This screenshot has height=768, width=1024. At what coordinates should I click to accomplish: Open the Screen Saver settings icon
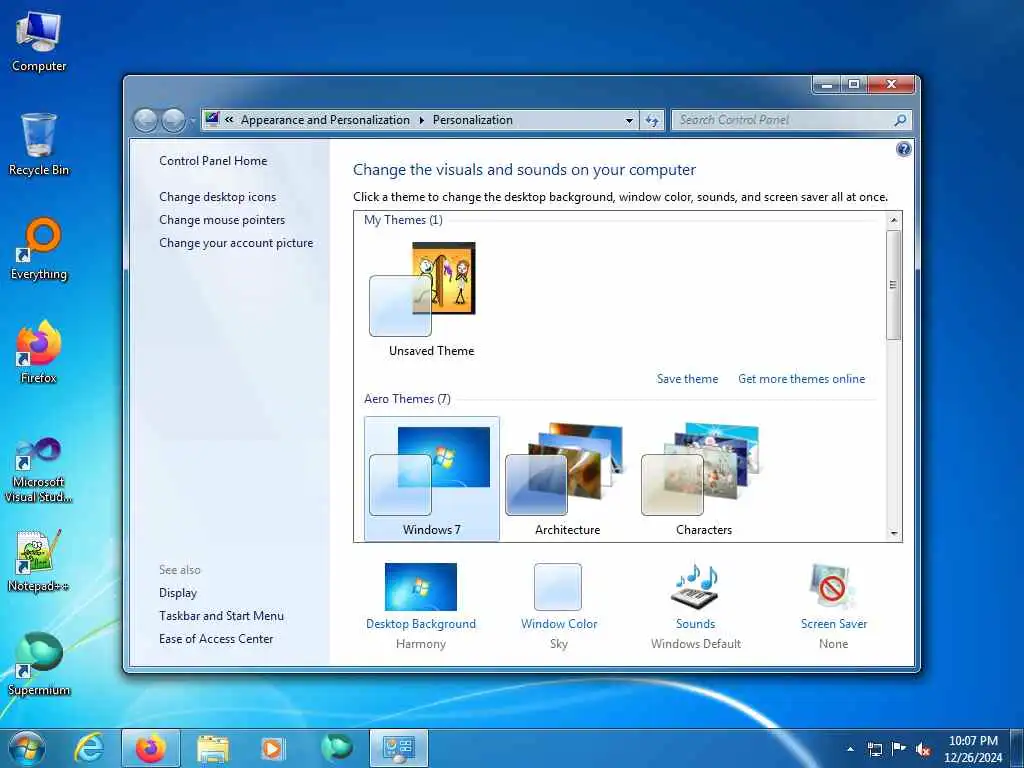[833, 586]
